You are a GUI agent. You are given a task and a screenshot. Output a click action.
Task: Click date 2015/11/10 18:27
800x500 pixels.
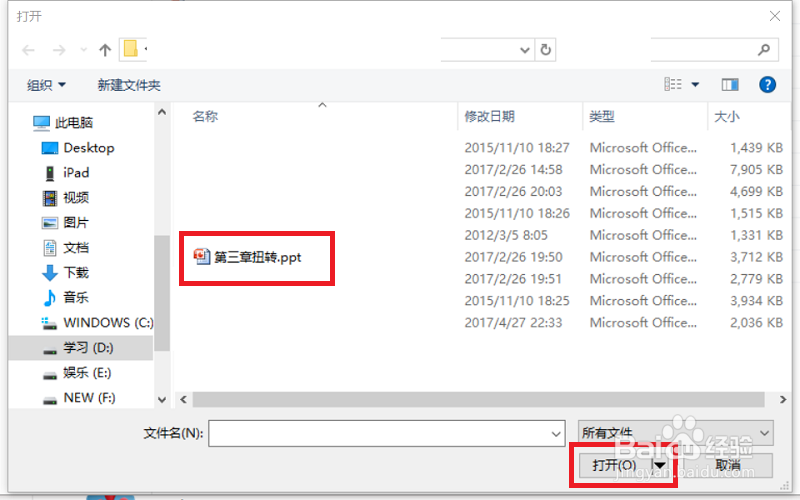[517, 148]
